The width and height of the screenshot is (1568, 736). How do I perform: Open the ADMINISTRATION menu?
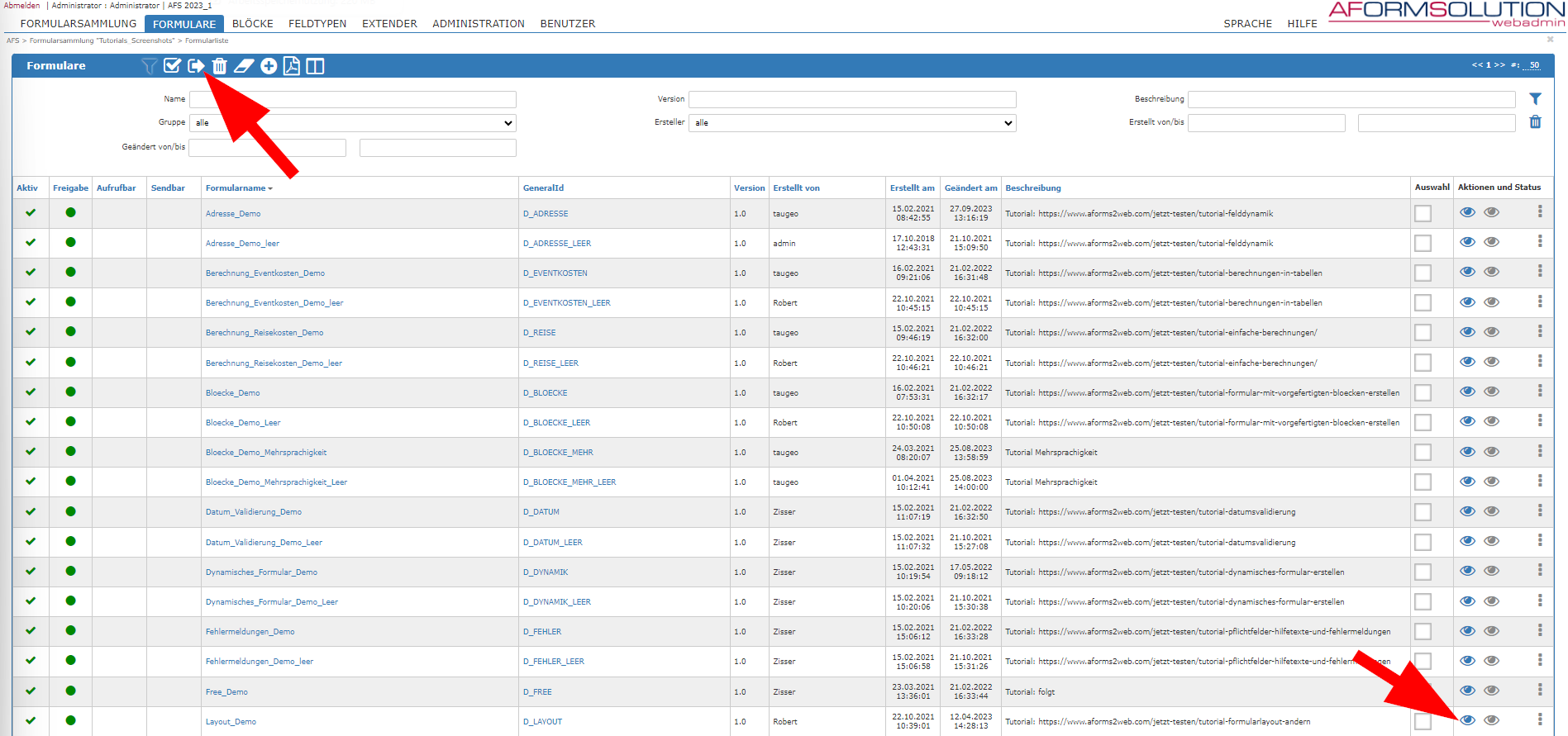(x=478, y=24)
